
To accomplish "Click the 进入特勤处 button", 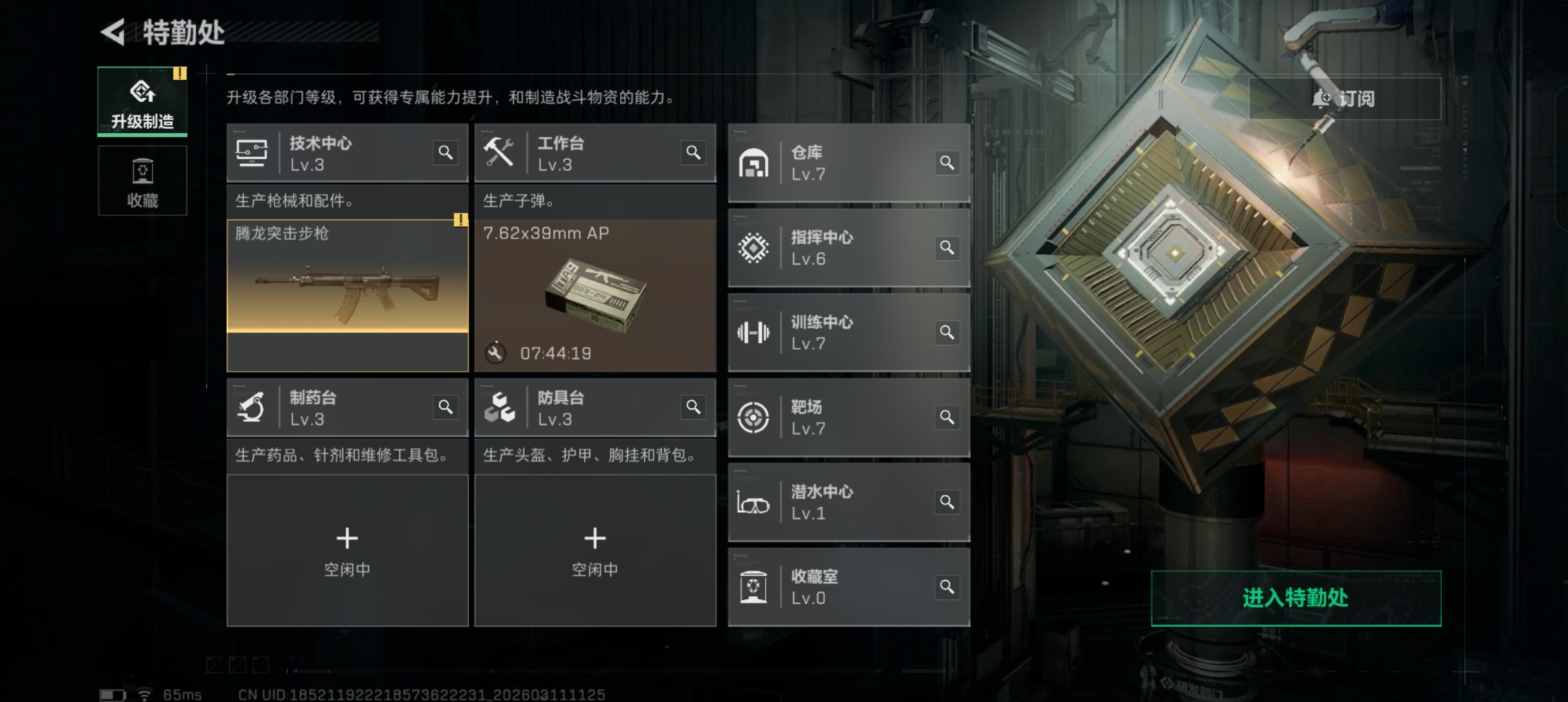I will click(1296, 598).
